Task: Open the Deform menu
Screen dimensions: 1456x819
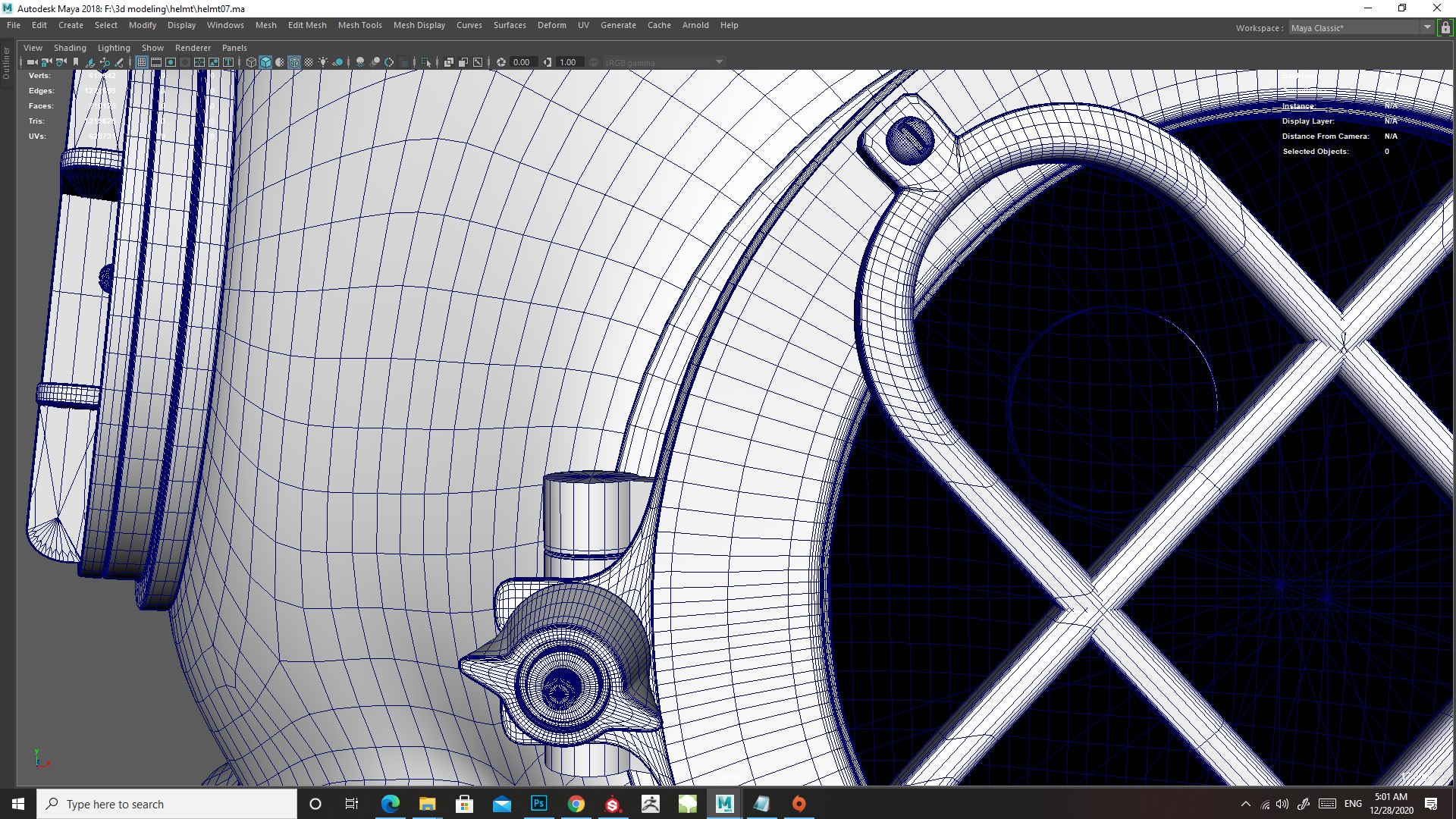Action: (x=552, y=25)
